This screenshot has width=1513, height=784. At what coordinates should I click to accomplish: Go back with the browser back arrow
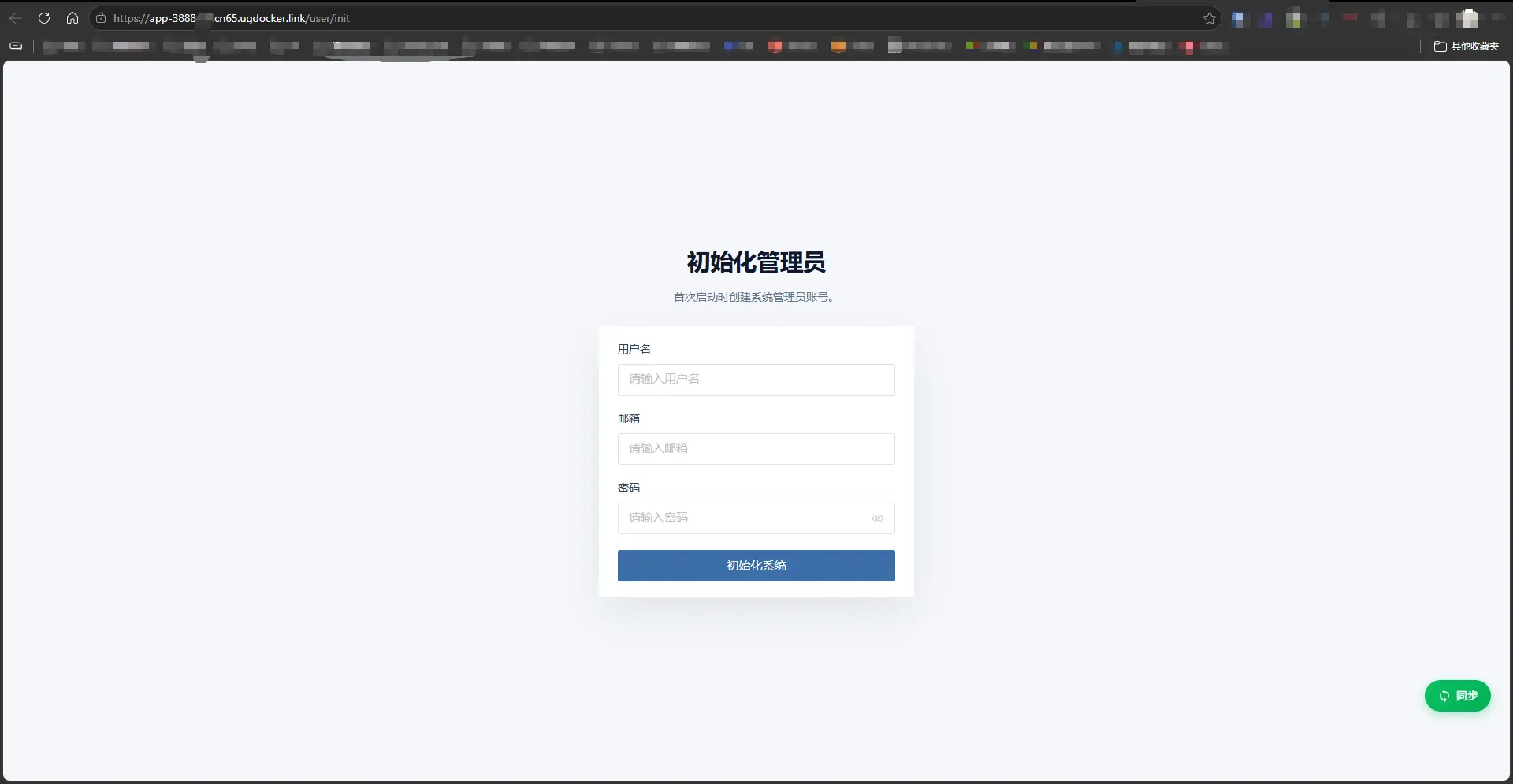[16, 18]
